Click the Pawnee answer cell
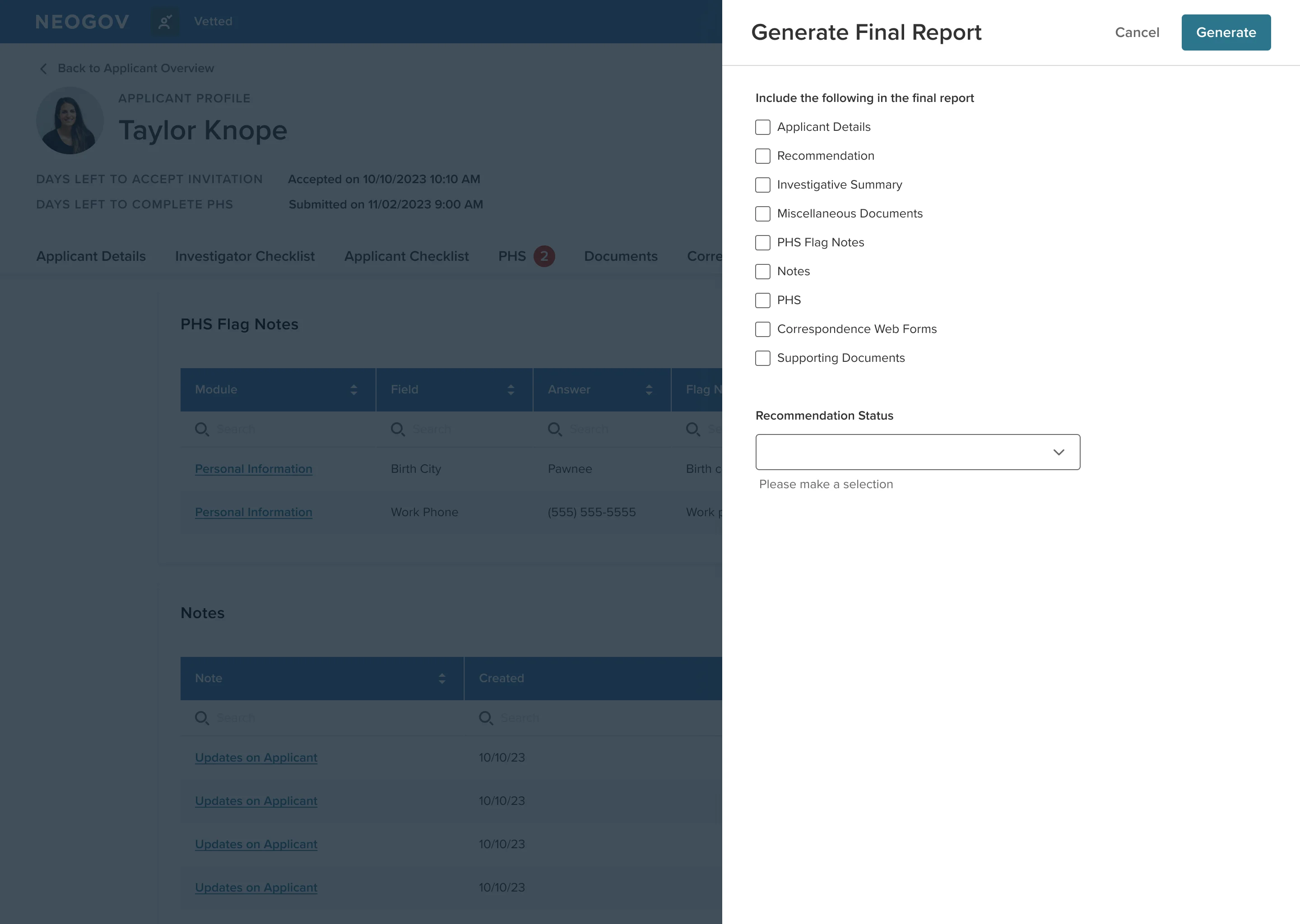The image size is (1300, 924). tap(570, 469)
